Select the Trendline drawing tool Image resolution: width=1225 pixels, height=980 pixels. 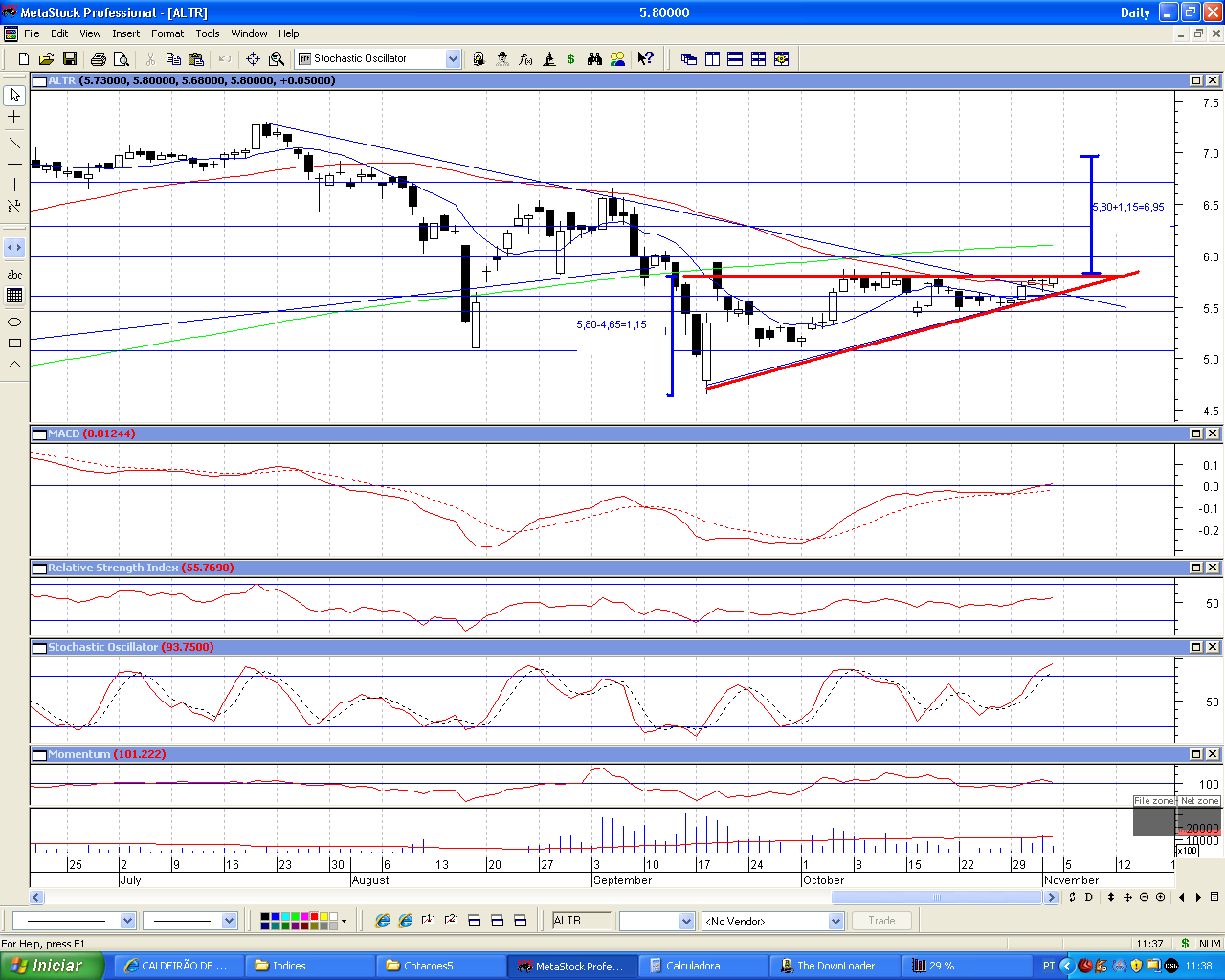coord(14,143)
